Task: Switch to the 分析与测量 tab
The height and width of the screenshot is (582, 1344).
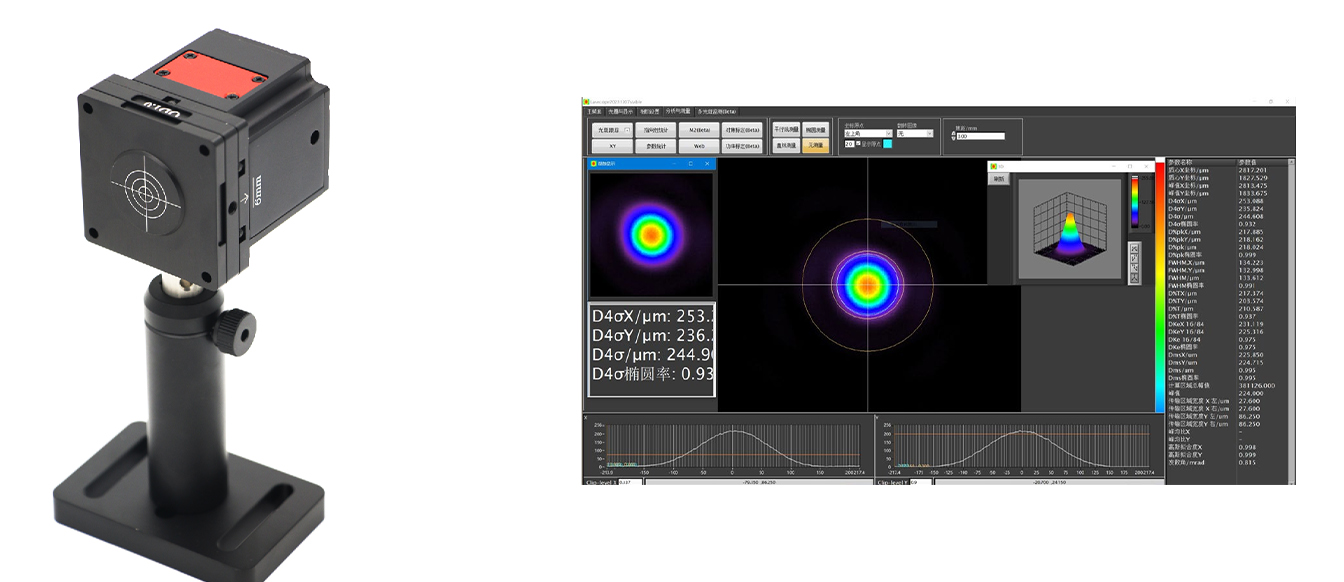Action: tap(677, 112)
